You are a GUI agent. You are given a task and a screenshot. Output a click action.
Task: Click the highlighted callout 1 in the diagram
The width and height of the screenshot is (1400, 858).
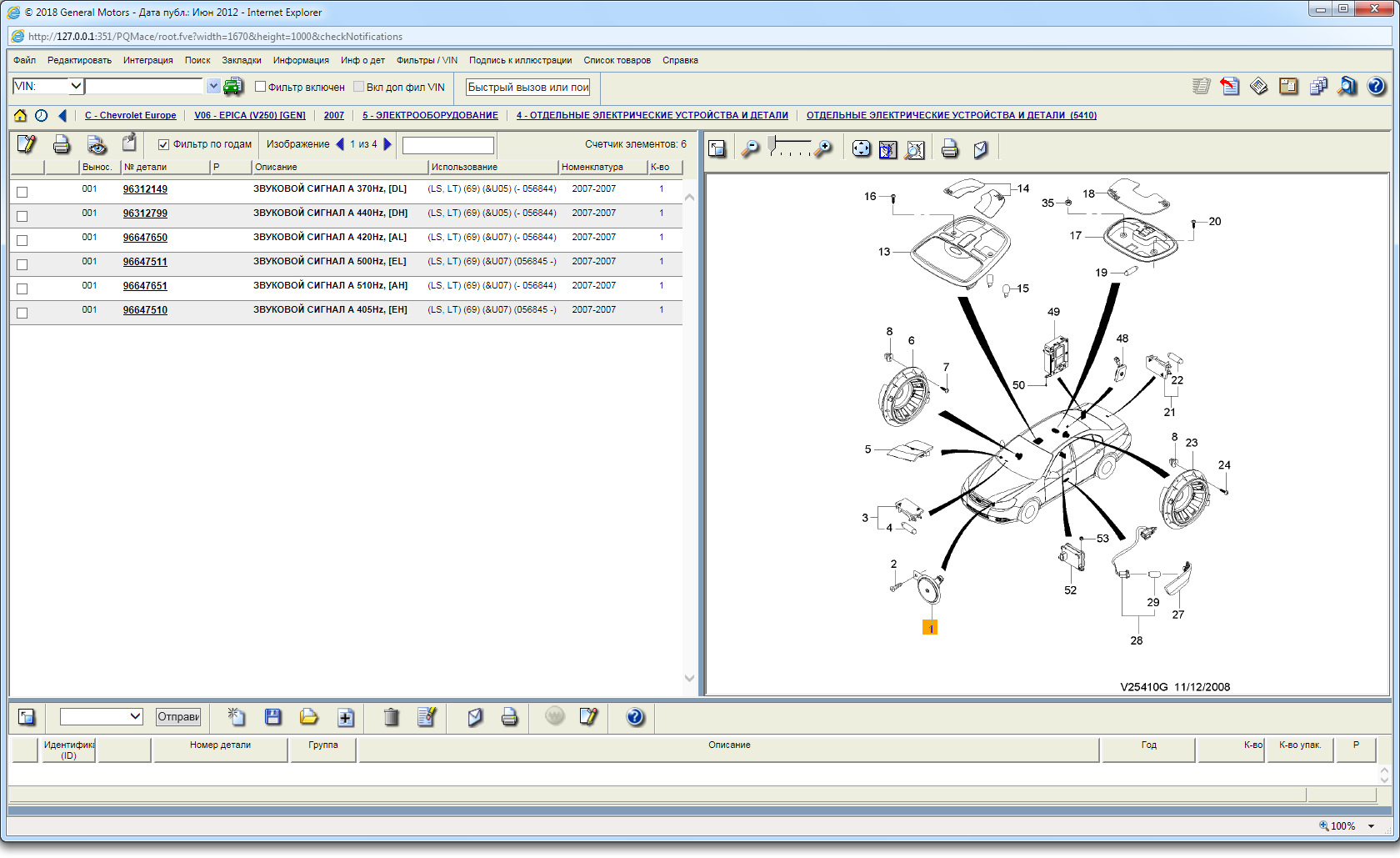tap(930, 628)
